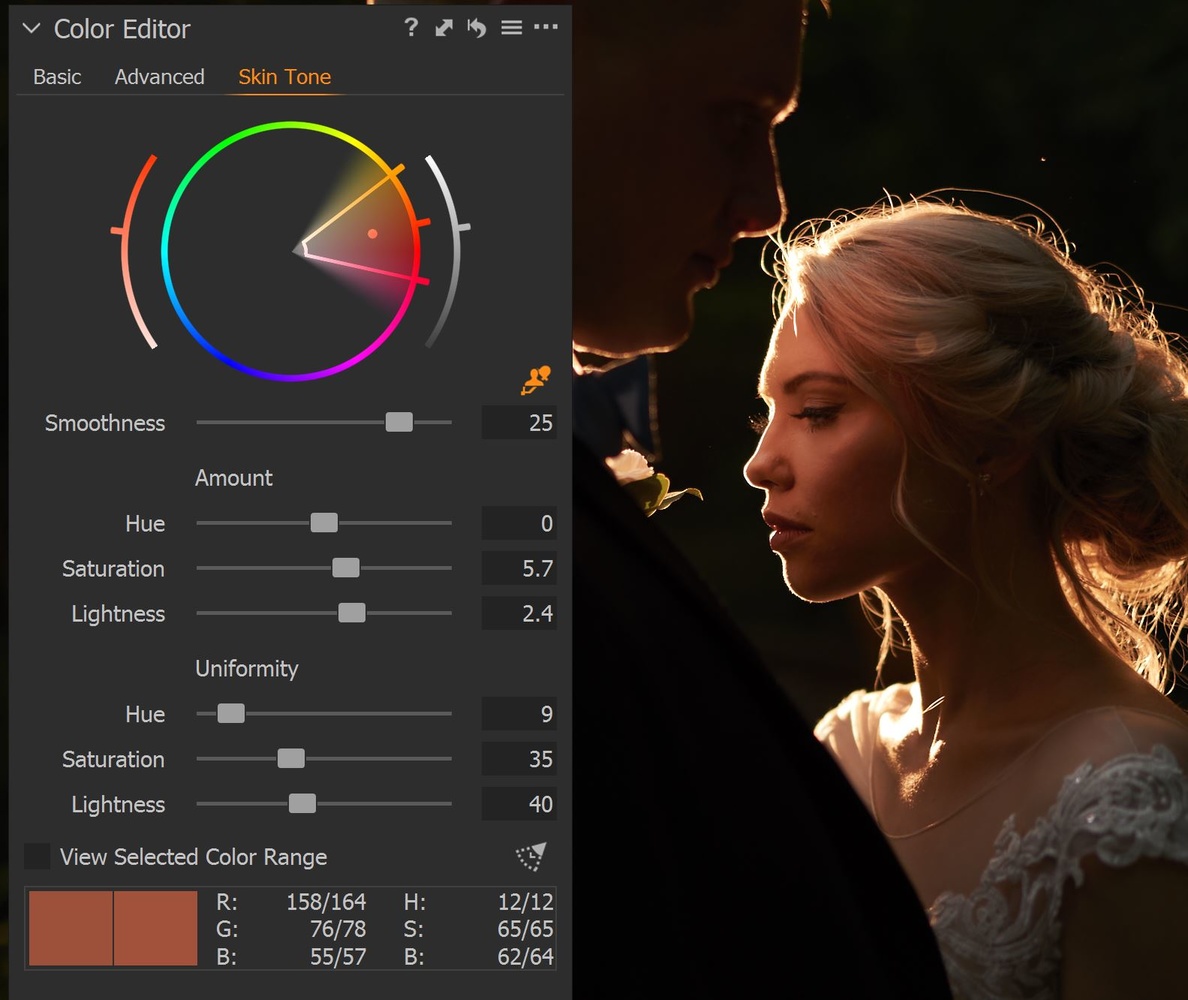Click the R value 158/164 readout
1188x1000 pixels.
point(326,902)
